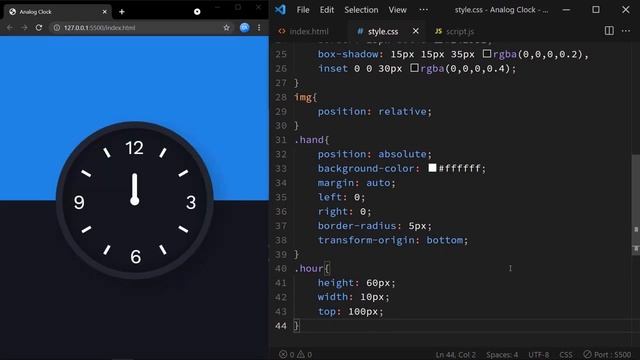
Task: Click the address bar URL 127.0.0.1
Action: [x=99, y=28]
